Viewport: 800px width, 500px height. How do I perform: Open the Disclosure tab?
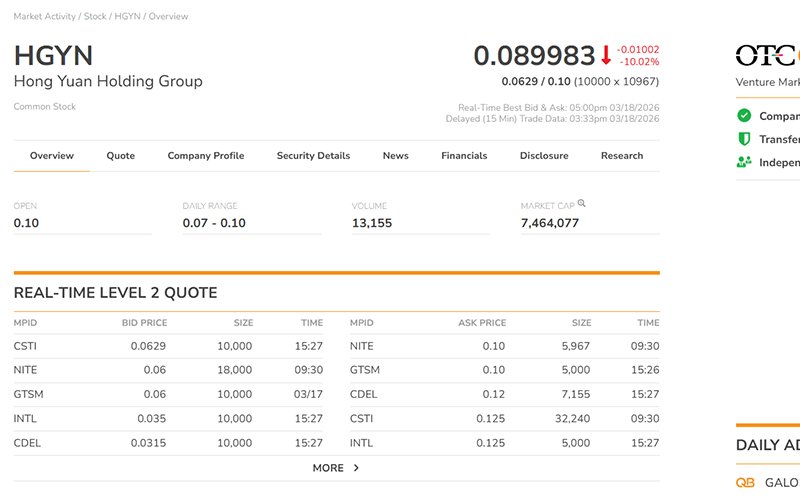[544, 156]
